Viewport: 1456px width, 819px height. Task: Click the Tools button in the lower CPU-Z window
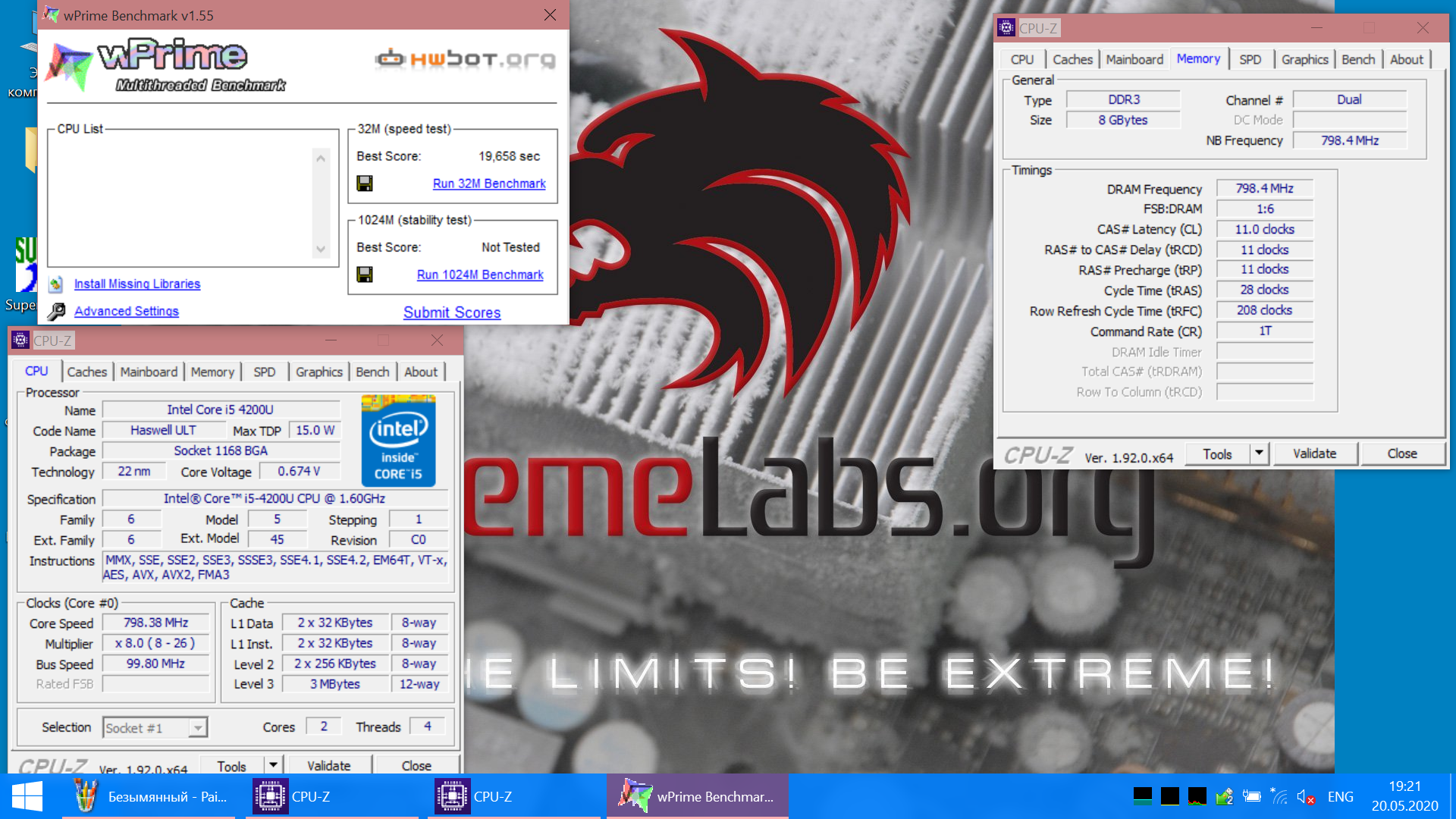[232, 765]
